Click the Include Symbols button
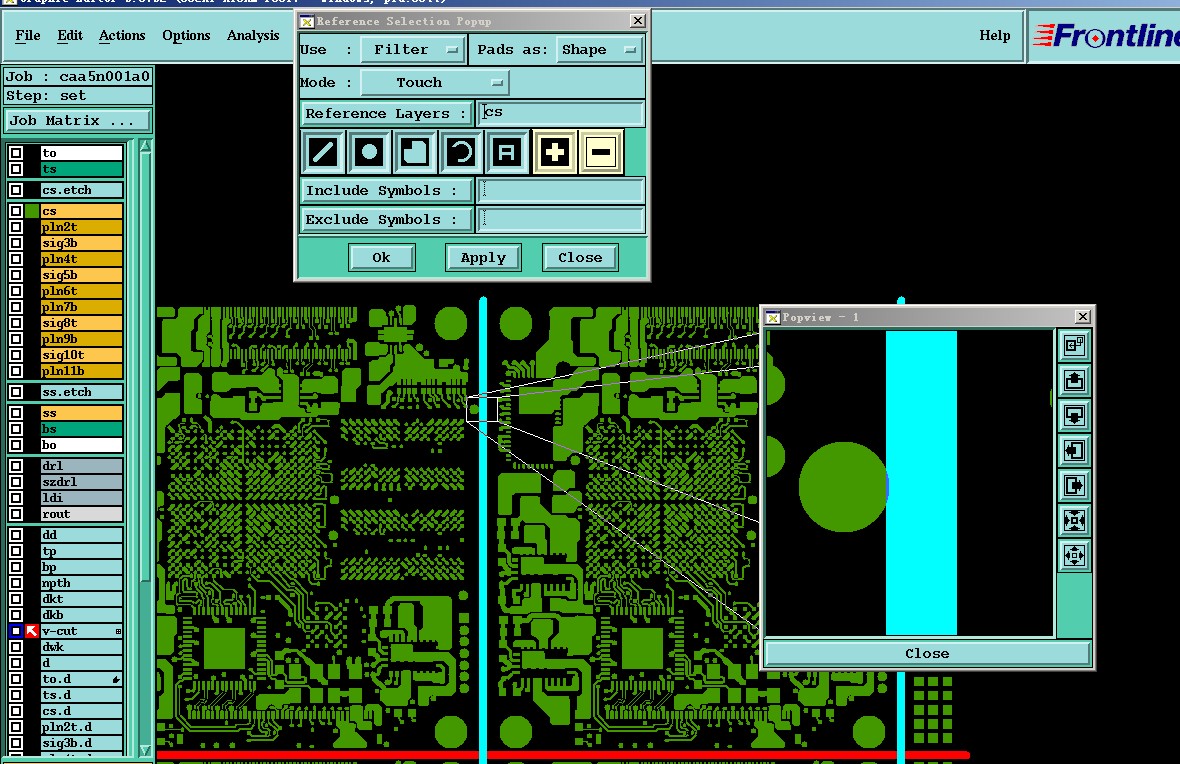 click(387, 190)
